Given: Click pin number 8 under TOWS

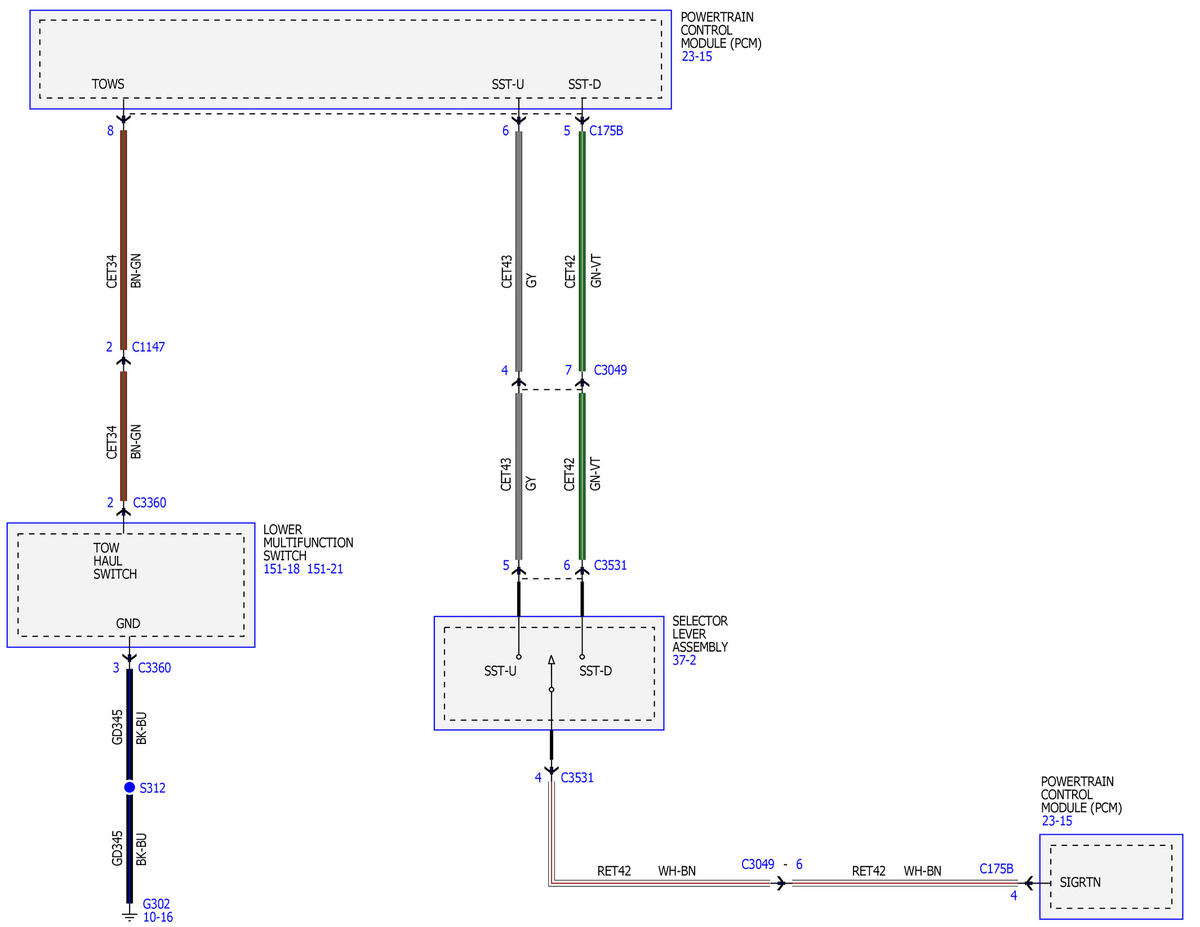Looking at the screenshot, I should (x=110, y=130).
